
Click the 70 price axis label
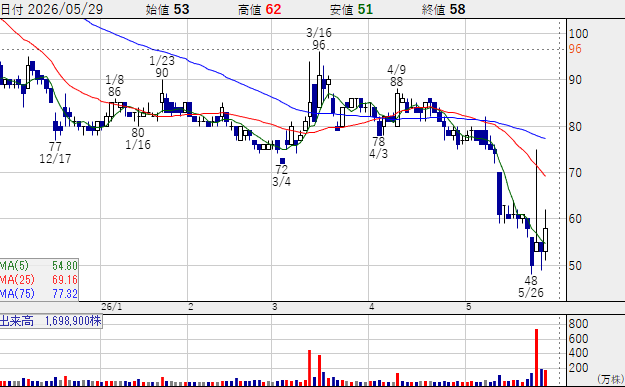point(575,173)
